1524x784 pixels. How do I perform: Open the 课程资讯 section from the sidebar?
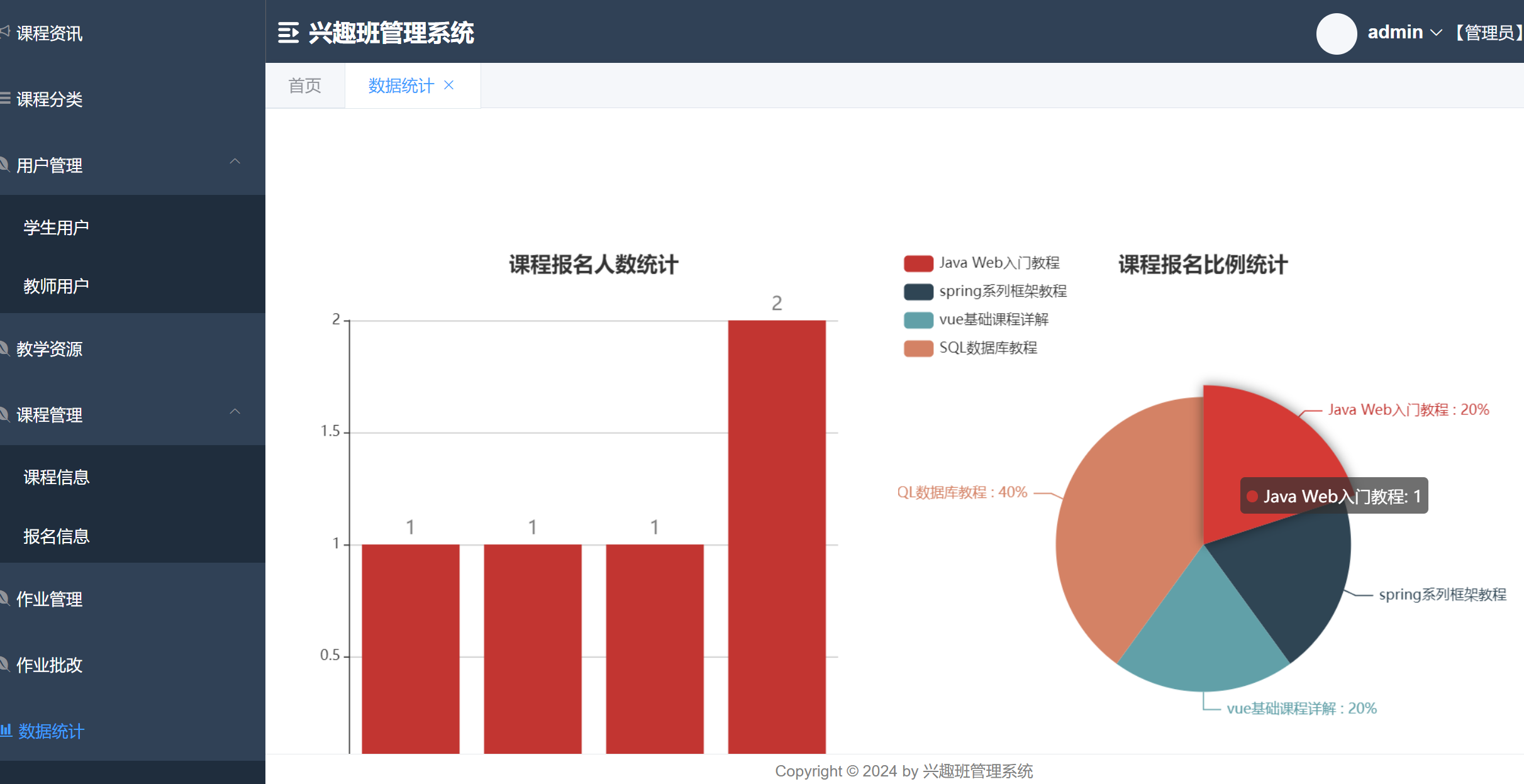point(50,33)
